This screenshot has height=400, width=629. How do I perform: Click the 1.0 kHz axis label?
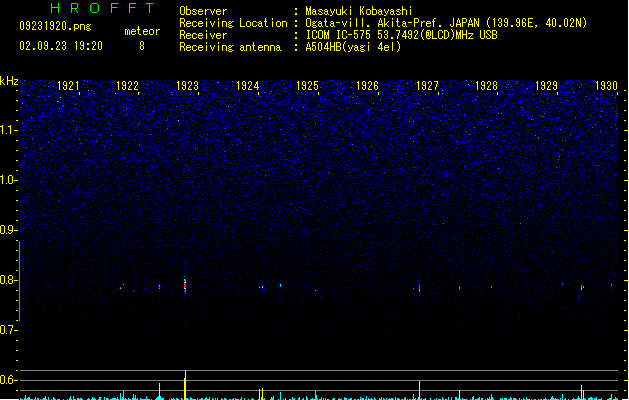coord(9,180)
